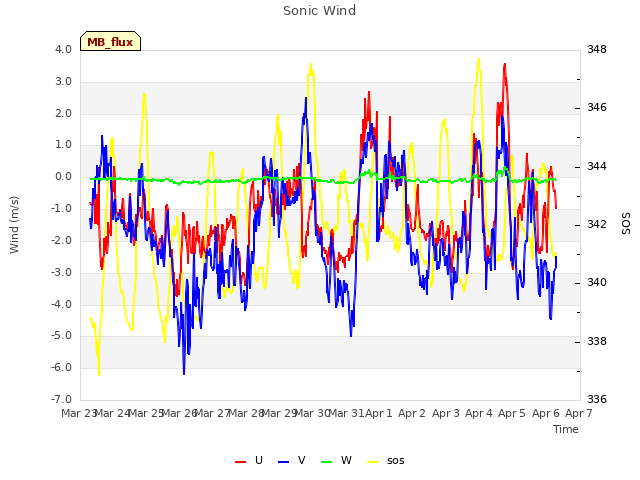This screenshot has width=640, height=480.
Task: Select the sos legend label
Action: pos(396,461)
